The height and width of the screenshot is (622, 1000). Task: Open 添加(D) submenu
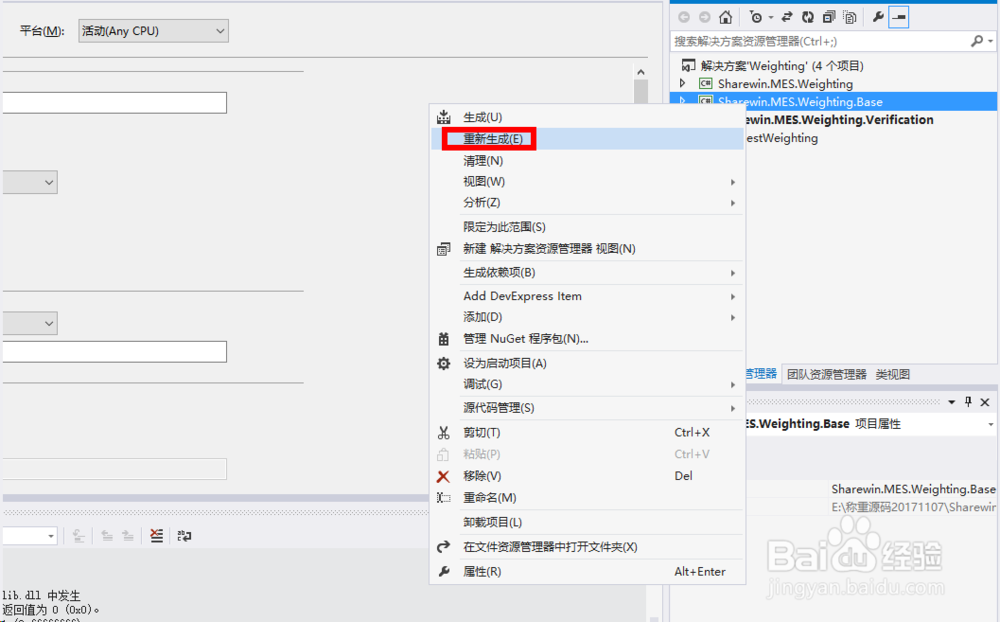tap(587, 317)
